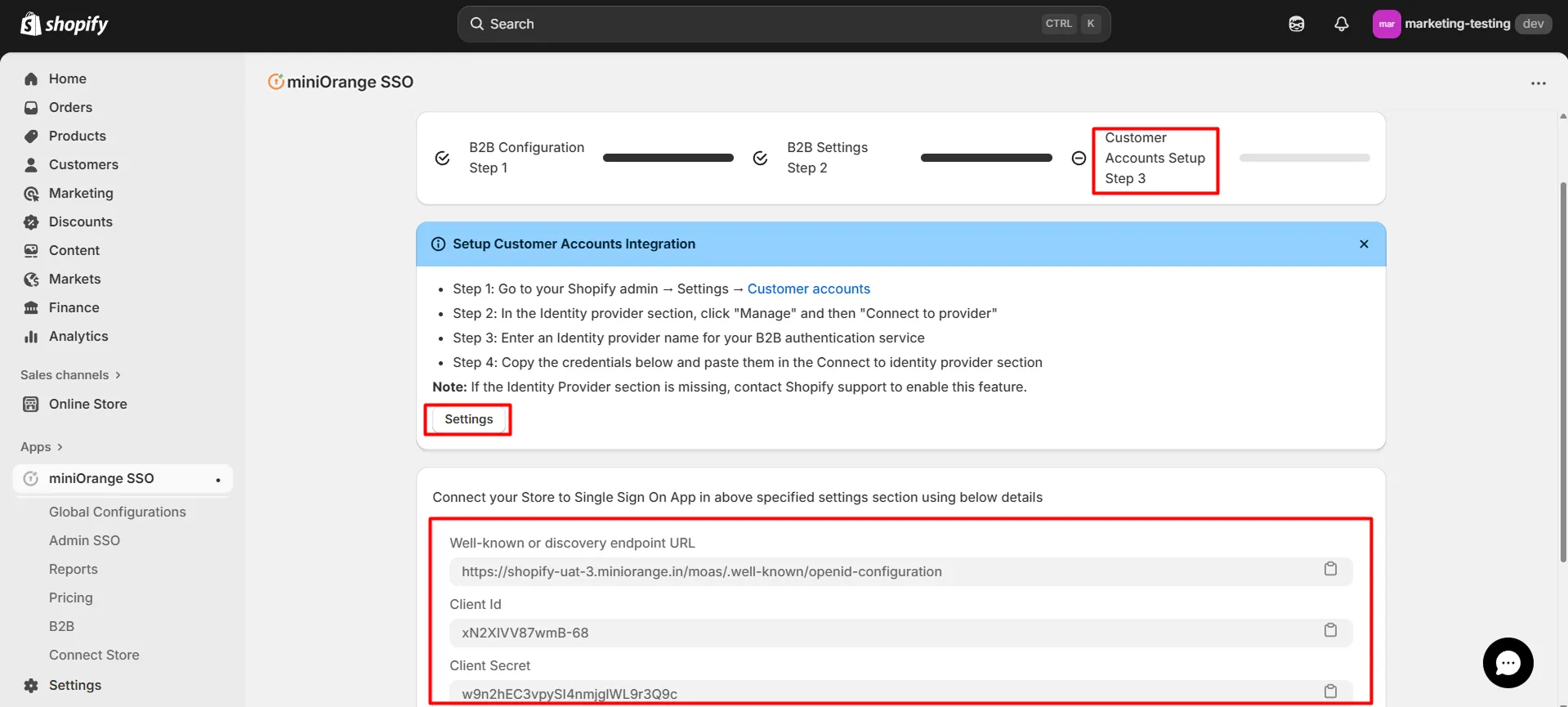Open the app's three-dot more menu
Image resolution: width=1568 pixels, height=707 pixels.
tap(1538, 83)
